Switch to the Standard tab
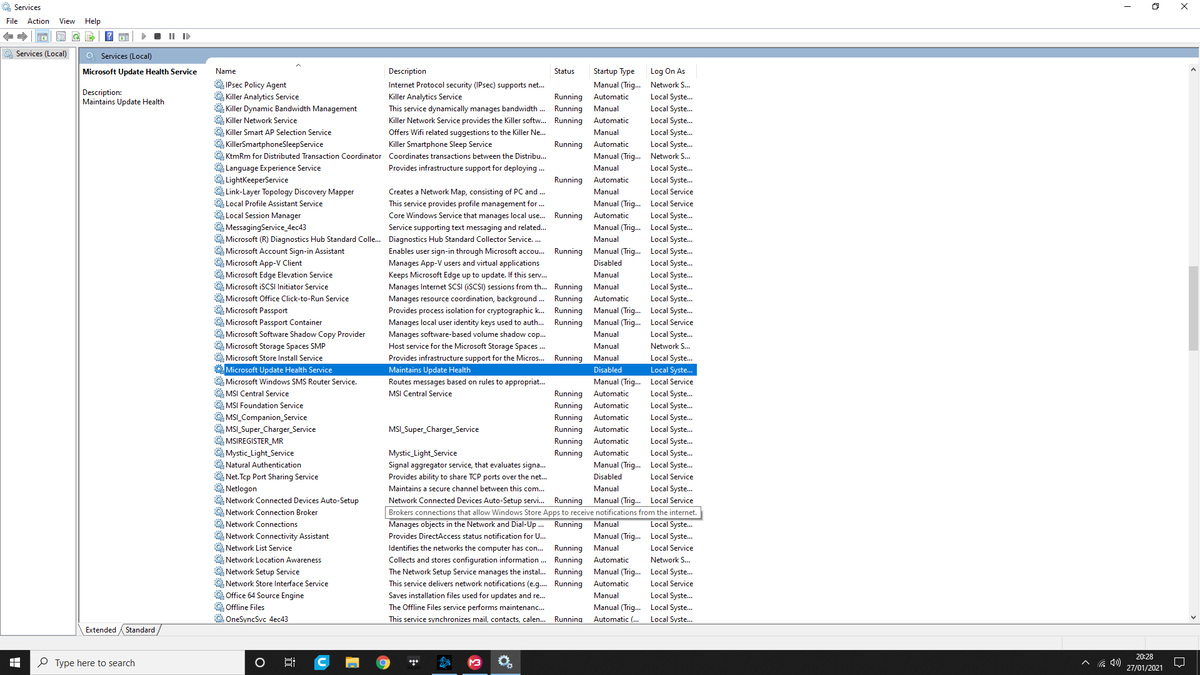Image resolution: width=1200 pixels, height=675 pixels. coord(140,630)
